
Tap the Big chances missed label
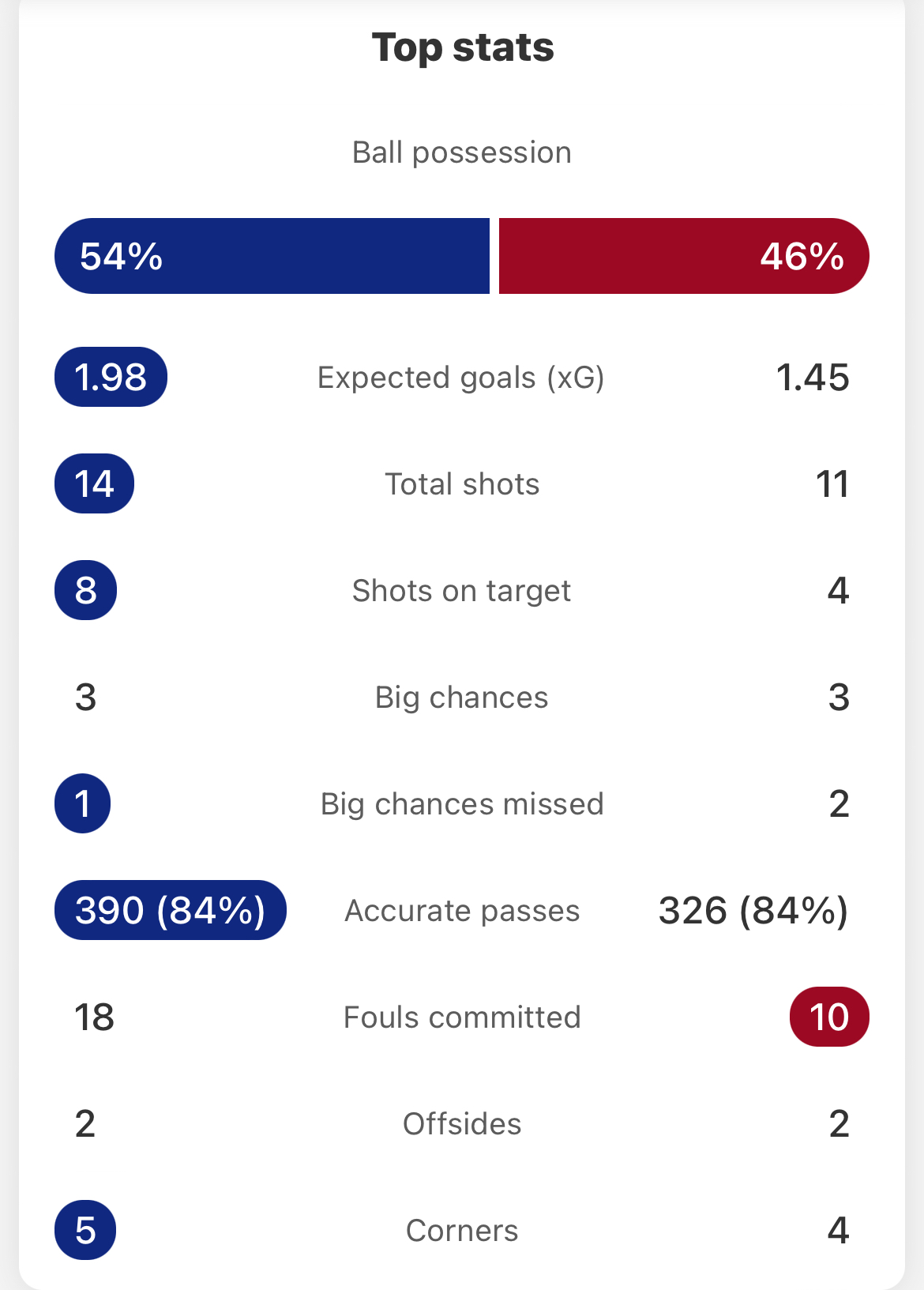point(462,804)
